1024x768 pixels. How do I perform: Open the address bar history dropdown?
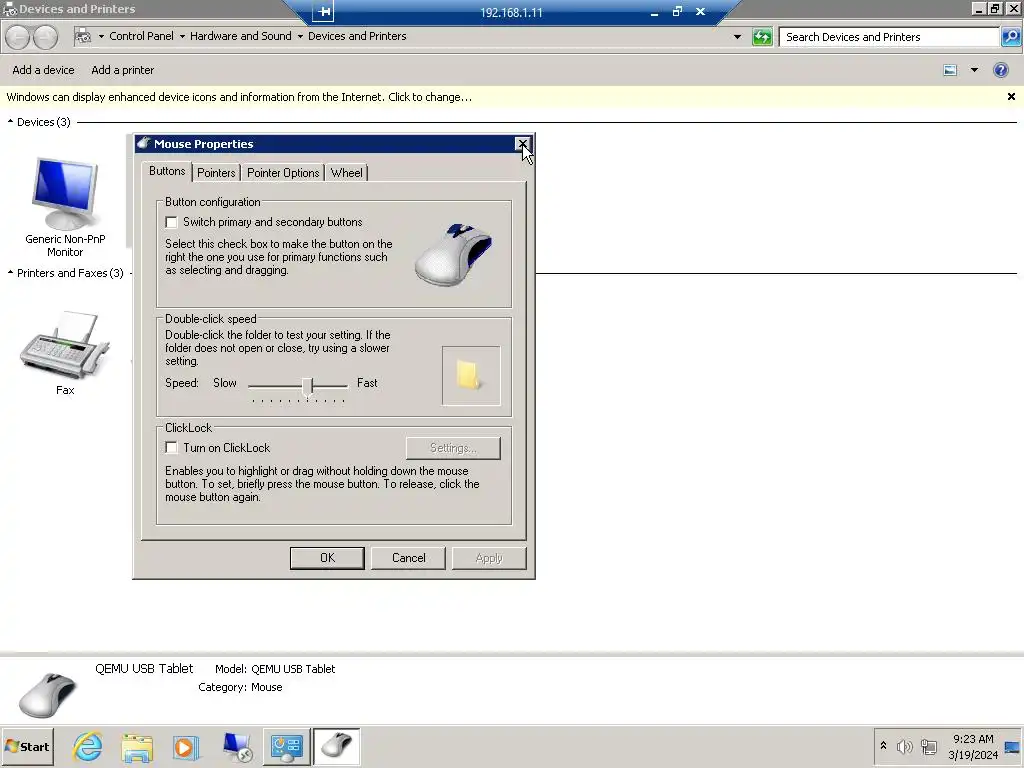point(737,37)
